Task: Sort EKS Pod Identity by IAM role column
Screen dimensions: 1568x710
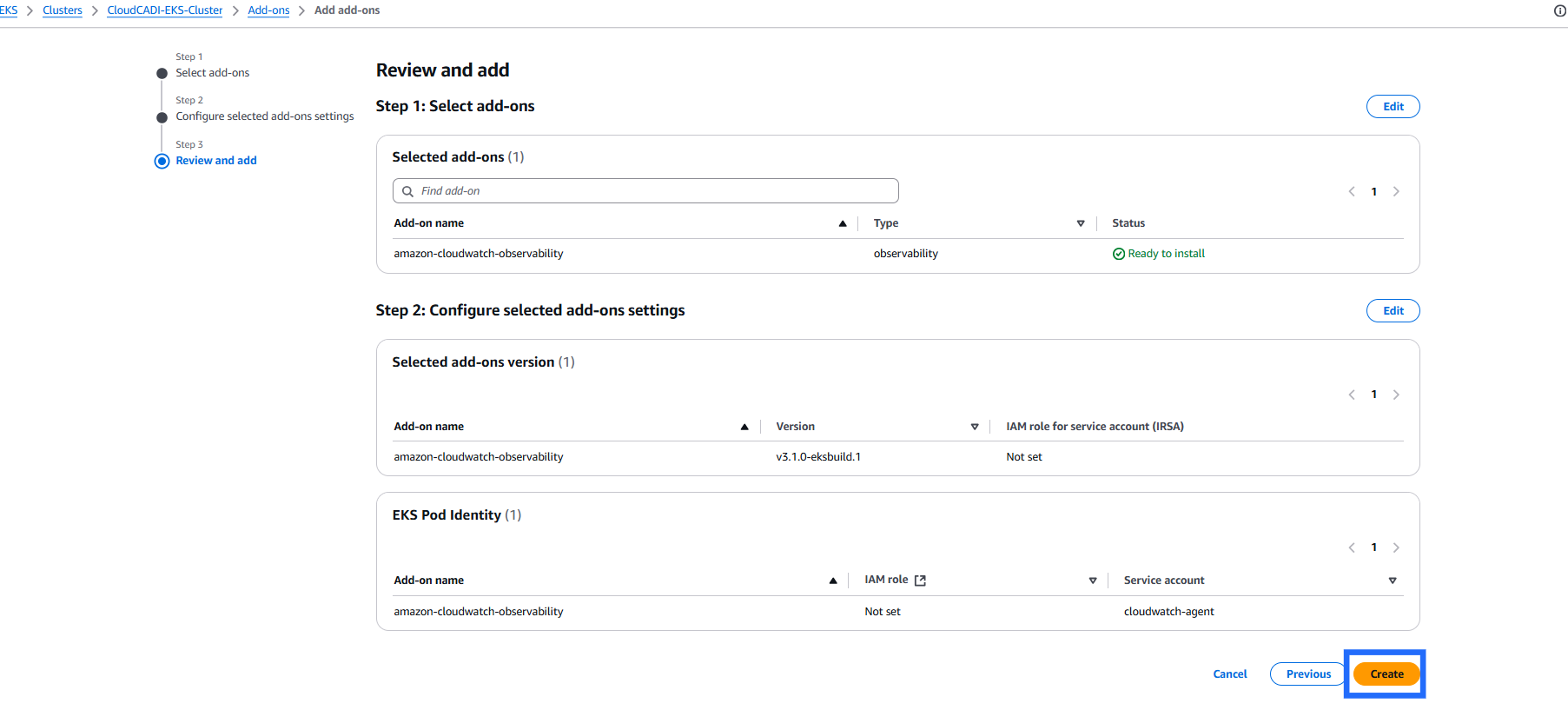Action: [1093, 581]
